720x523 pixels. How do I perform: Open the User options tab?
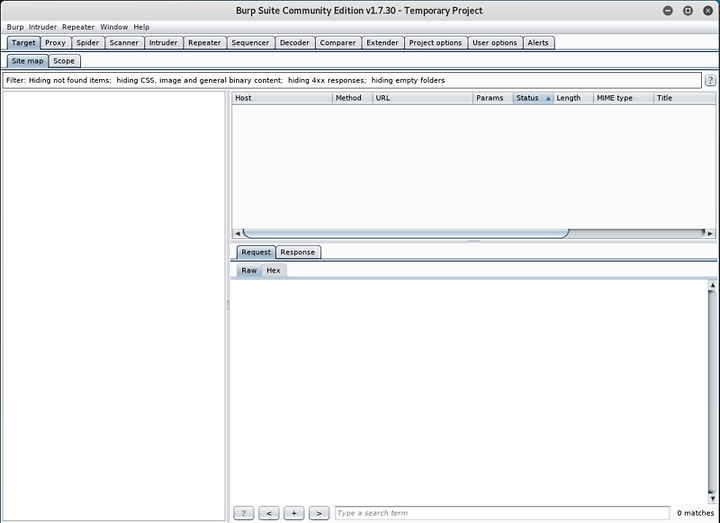[495, 43]
